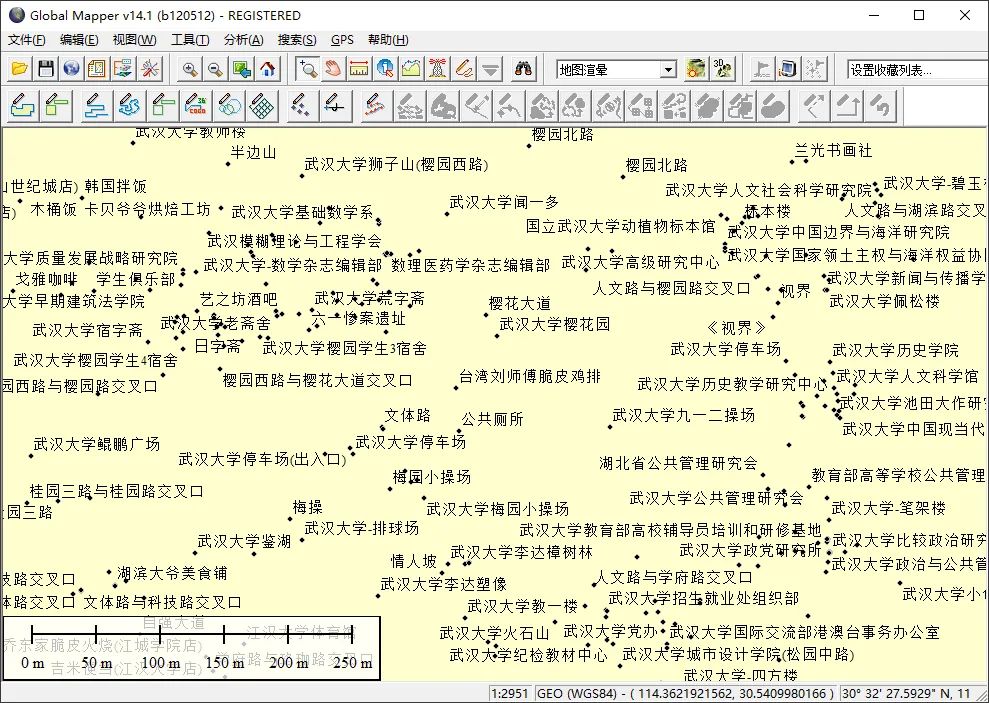Select the freehand trace line tool

pyautogui.click(x=128, y=105)
